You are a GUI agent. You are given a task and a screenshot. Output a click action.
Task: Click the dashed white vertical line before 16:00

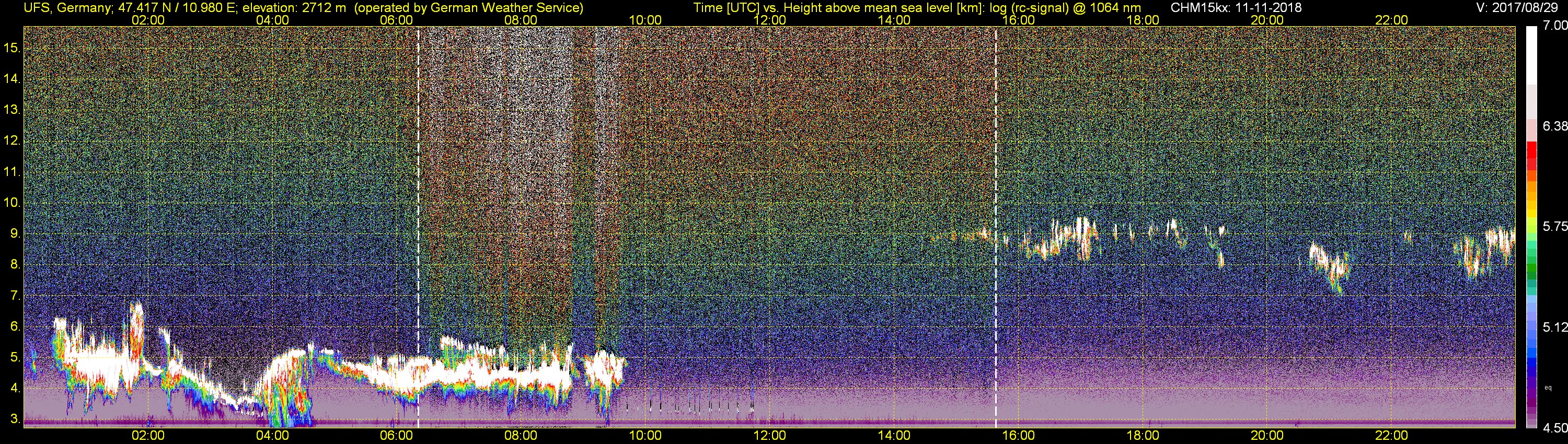996,227
